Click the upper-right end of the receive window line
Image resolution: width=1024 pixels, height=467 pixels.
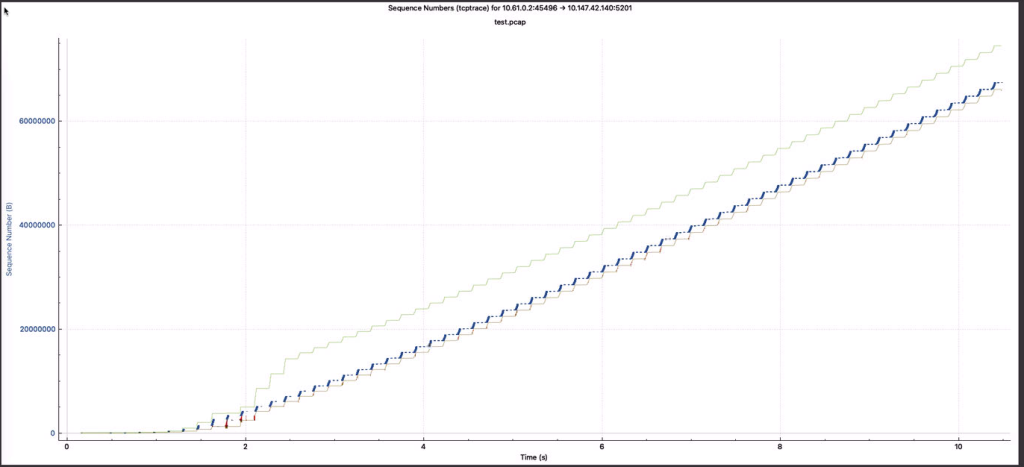(x=999, y=45)
